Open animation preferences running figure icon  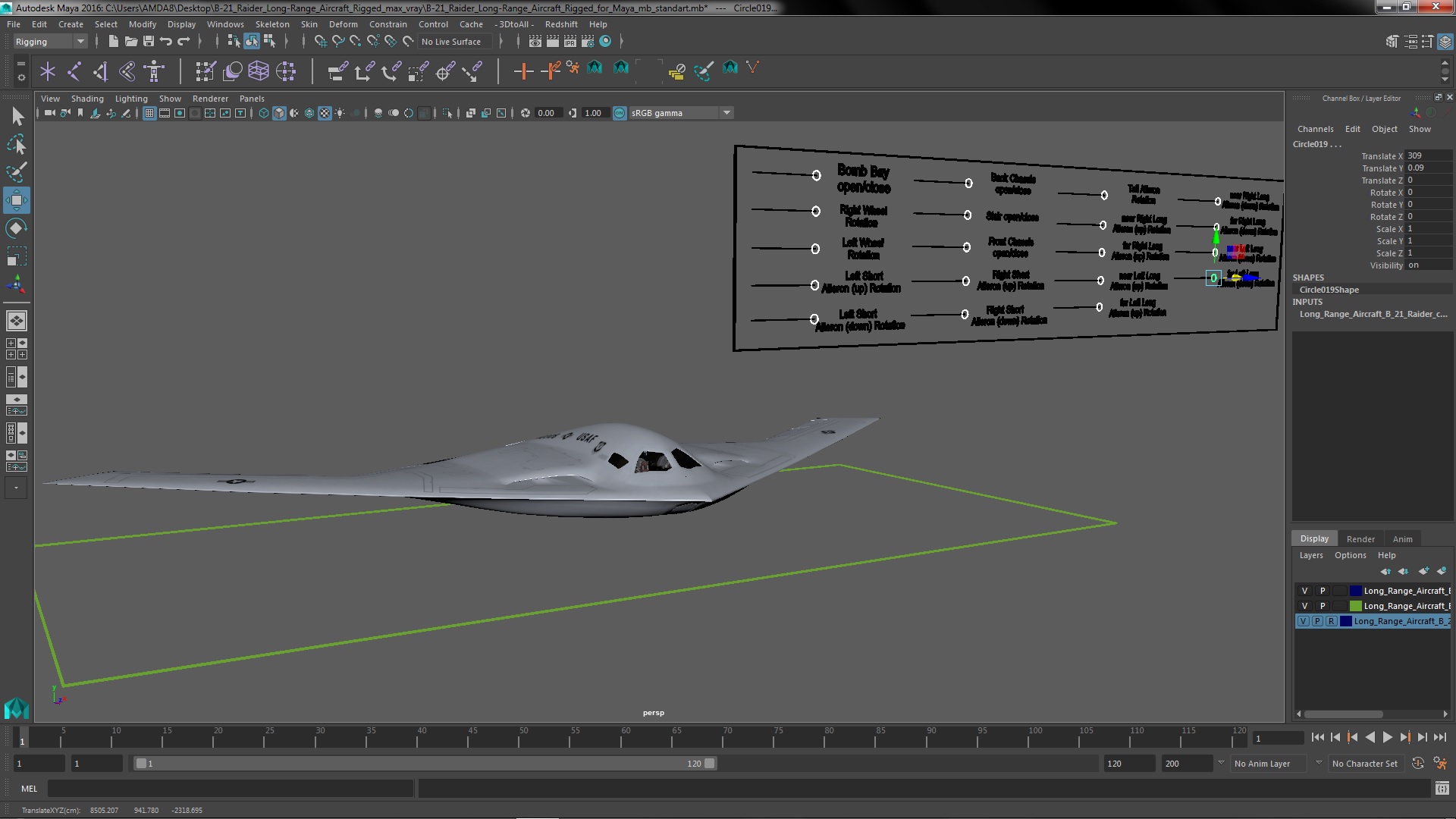(1440, 764)
